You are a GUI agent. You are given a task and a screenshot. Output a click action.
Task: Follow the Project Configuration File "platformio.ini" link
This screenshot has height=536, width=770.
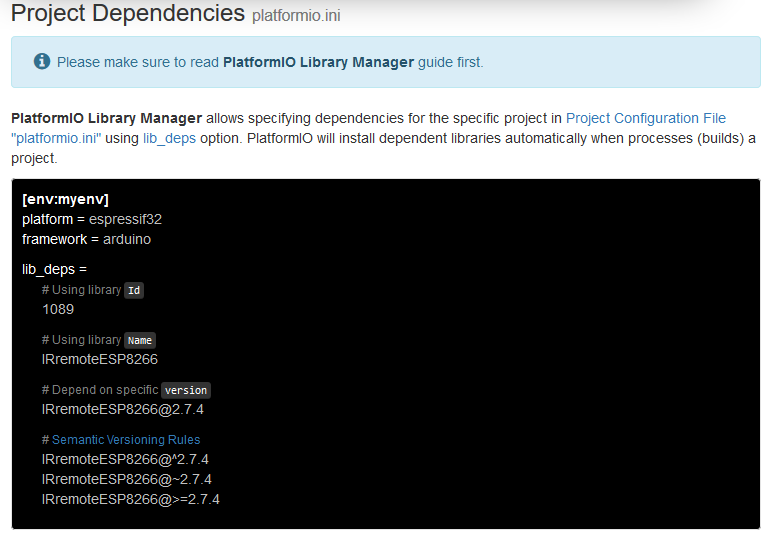(x=645, y=118)
